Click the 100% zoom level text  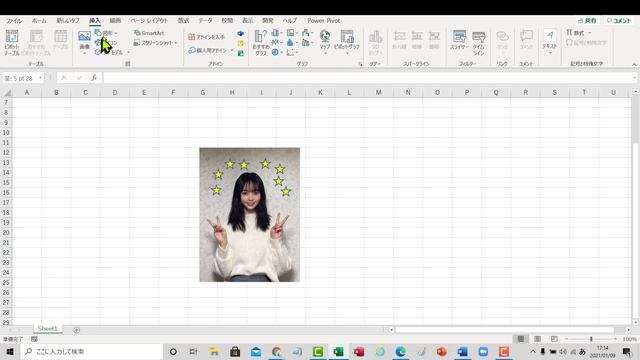coord(629,339)
